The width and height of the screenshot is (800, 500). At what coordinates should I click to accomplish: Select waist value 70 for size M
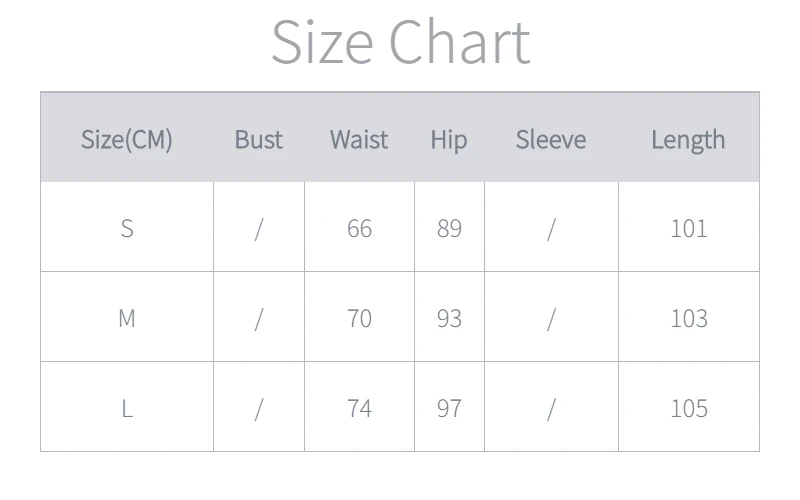(x=359, y=318)
